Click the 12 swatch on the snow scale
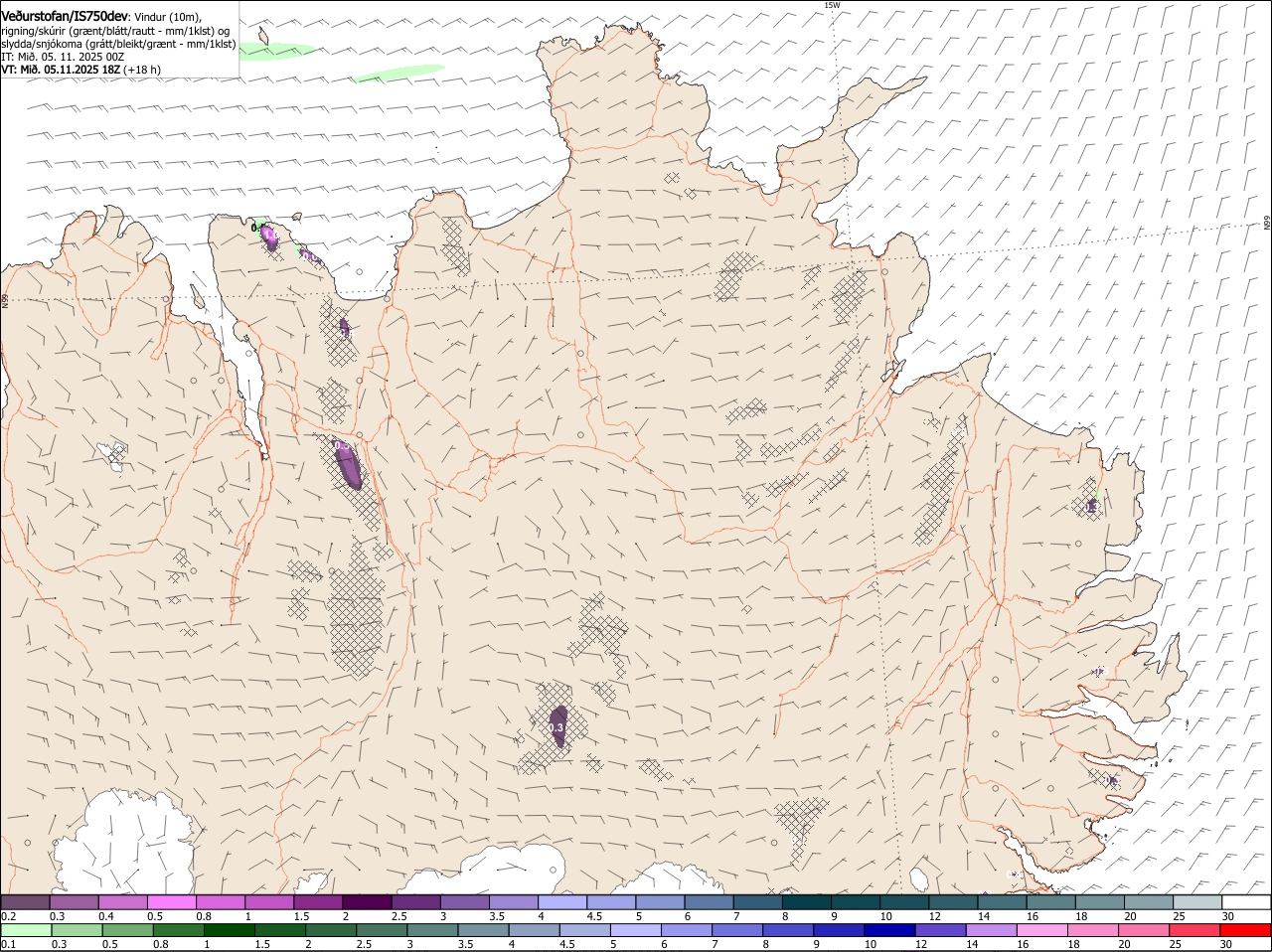 [953, 901]
